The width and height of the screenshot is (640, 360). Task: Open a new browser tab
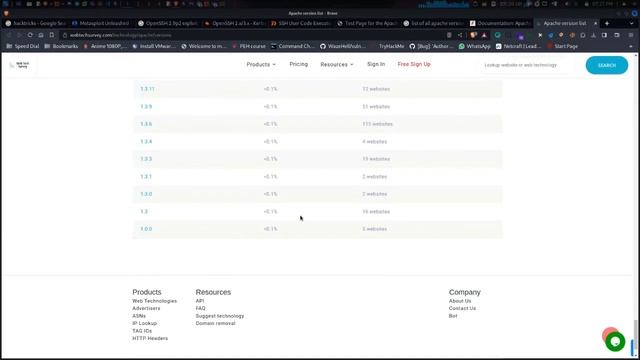(607, 24)
